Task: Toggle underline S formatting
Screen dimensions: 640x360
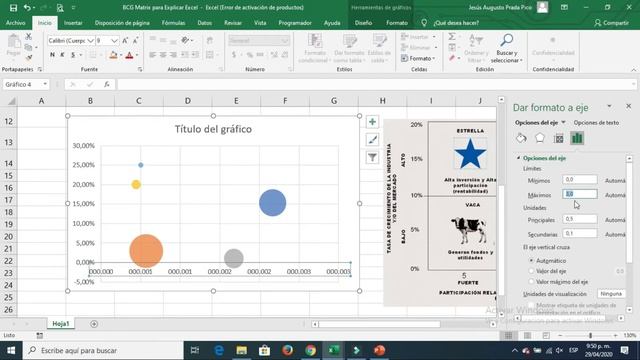Action: 73,55
